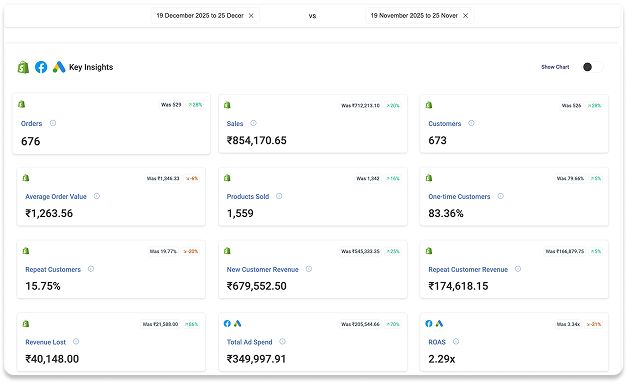Select the Customers metric label

point(445,124)
